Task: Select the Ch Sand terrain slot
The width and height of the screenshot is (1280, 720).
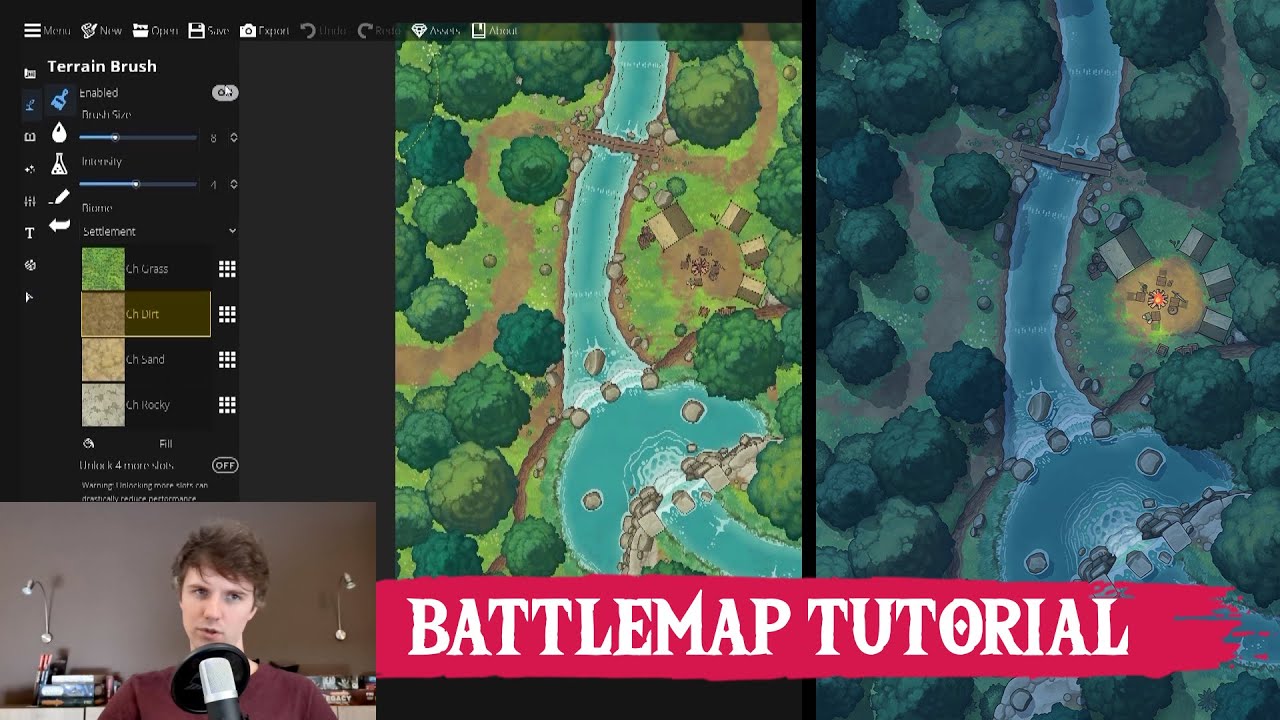Action: click(146, 359)
